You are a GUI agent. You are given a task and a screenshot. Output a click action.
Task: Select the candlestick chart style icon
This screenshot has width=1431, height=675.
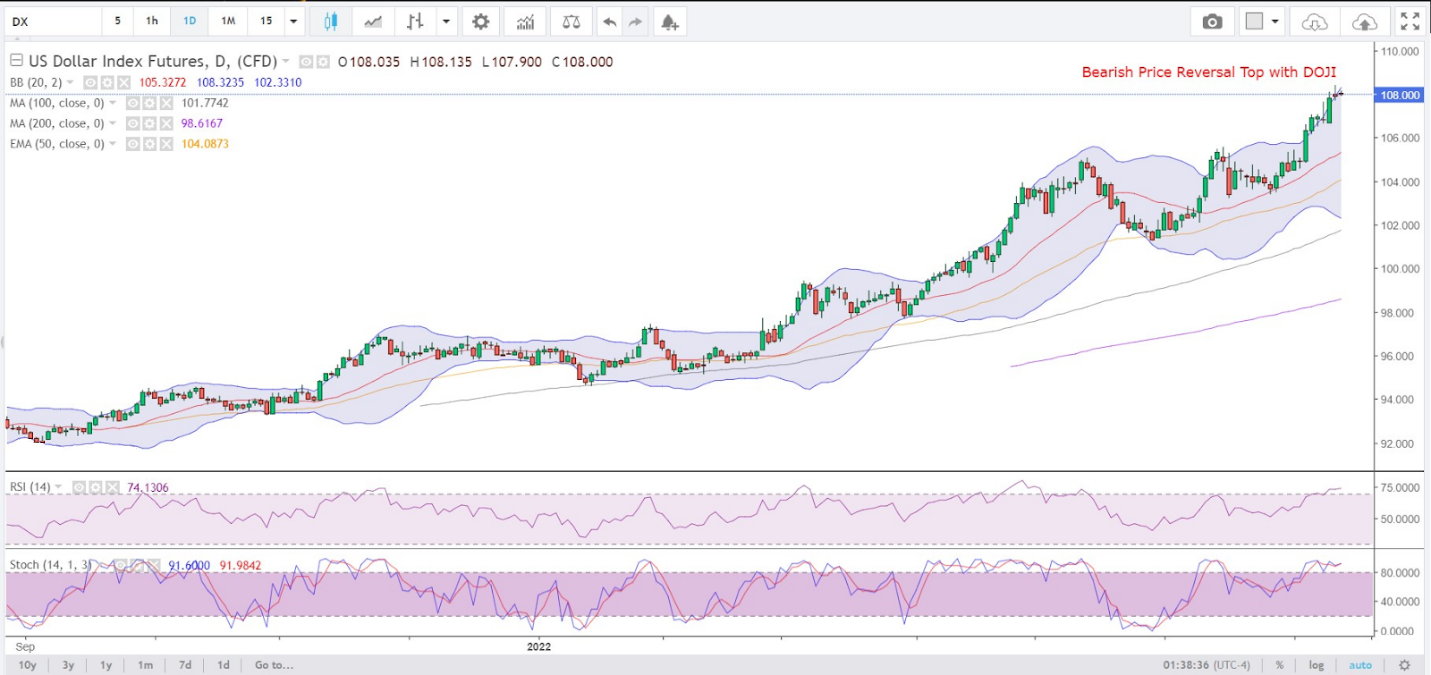331,21
